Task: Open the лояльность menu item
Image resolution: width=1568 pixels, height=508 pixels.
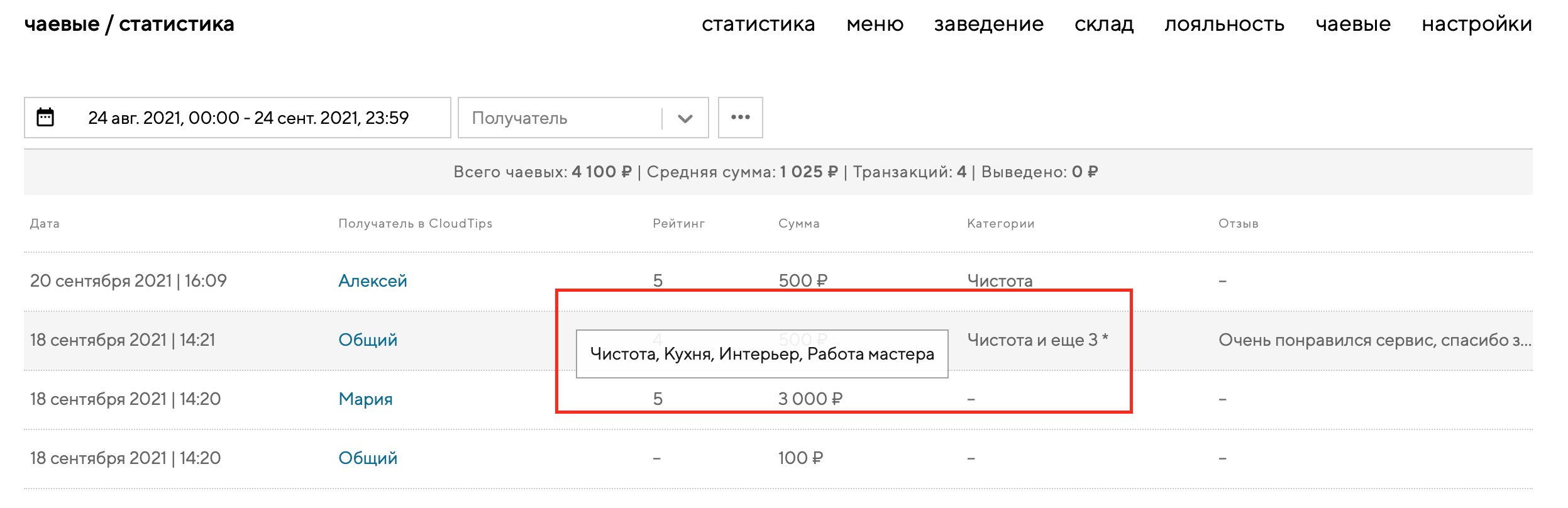Action: [1224, 24]
